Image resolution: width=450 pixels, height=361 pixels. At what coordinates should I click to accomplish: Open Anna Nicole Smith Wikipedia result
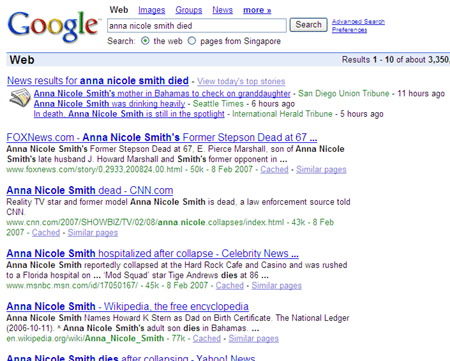127,306
